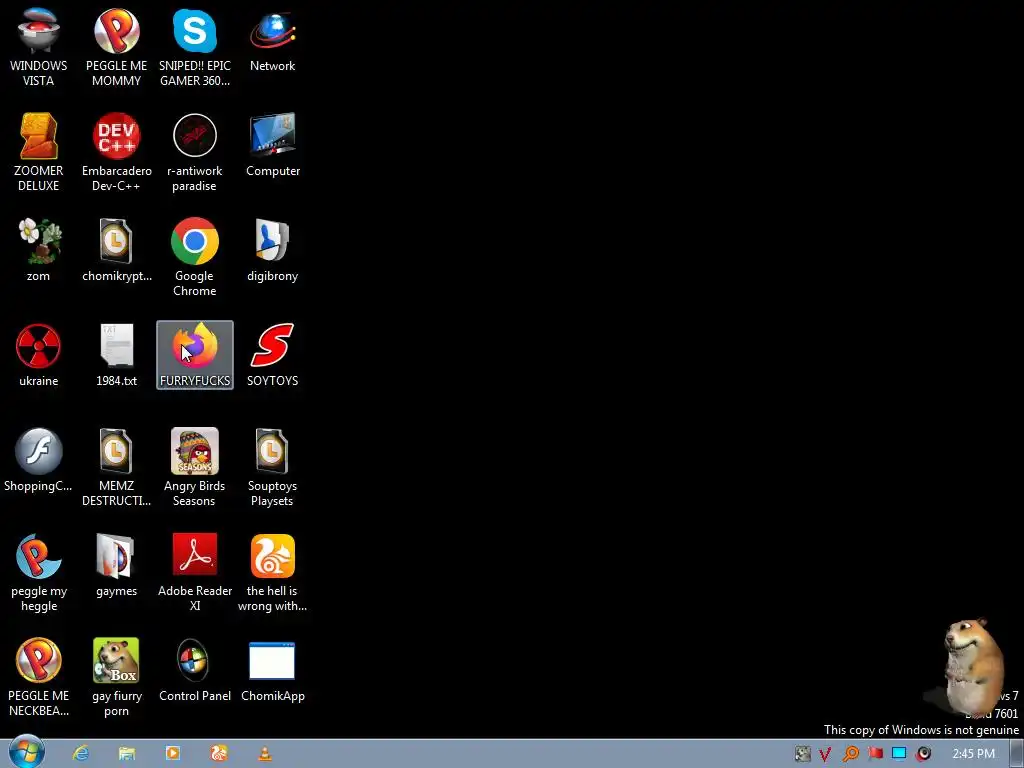This screenshot has height=768, width=1024.
Task: Click the Control Panel desktop icon
Action: (x=195, y=670)
